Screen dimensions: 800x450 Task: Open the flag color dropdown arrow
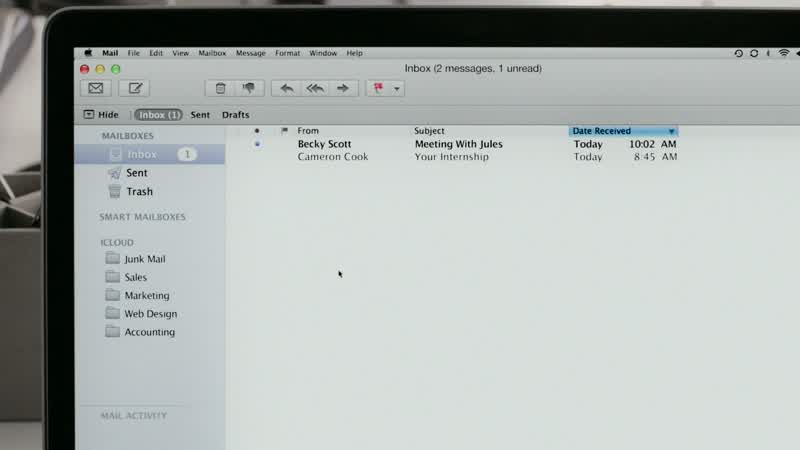coord(397,89)
